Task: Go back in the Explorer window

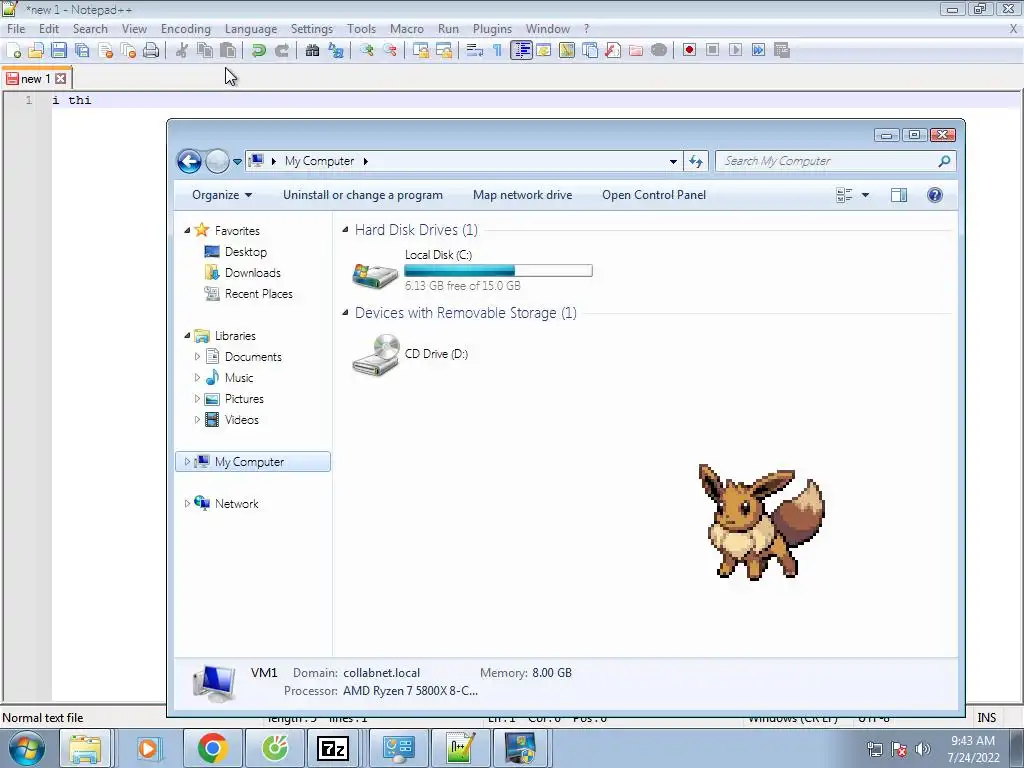Action: coord(189,161)
